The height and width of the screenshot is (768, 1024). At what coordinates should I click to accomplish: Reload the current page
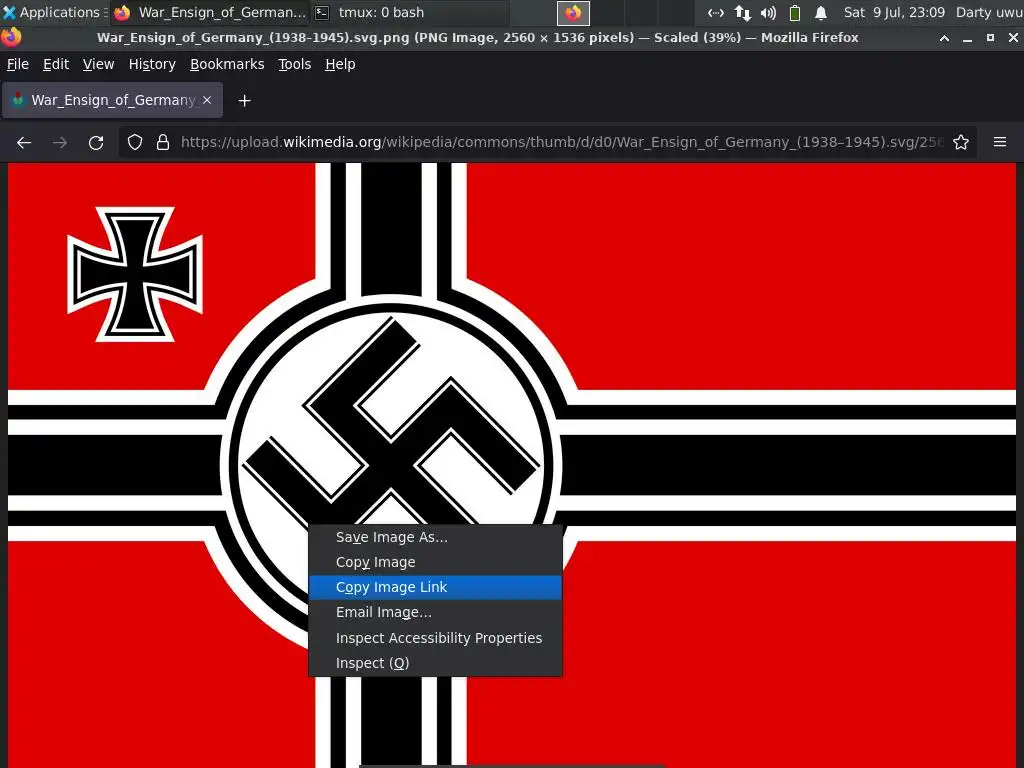96,142
